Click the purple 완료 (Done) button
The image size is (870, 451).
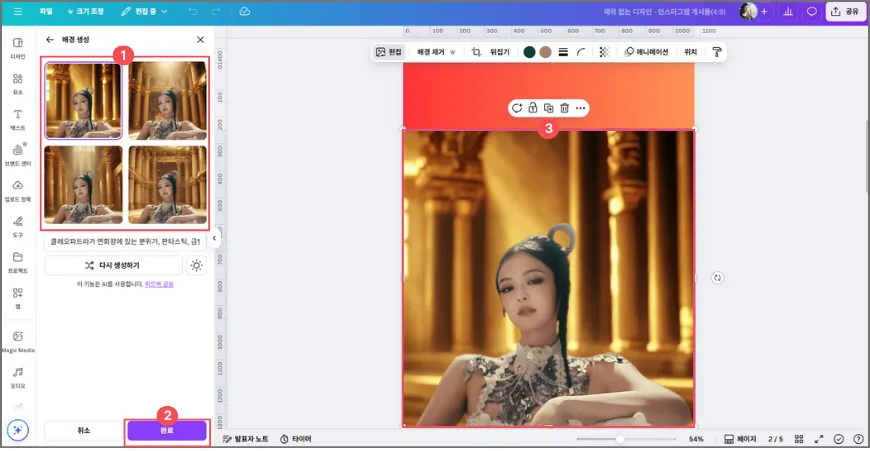point(166,430)
